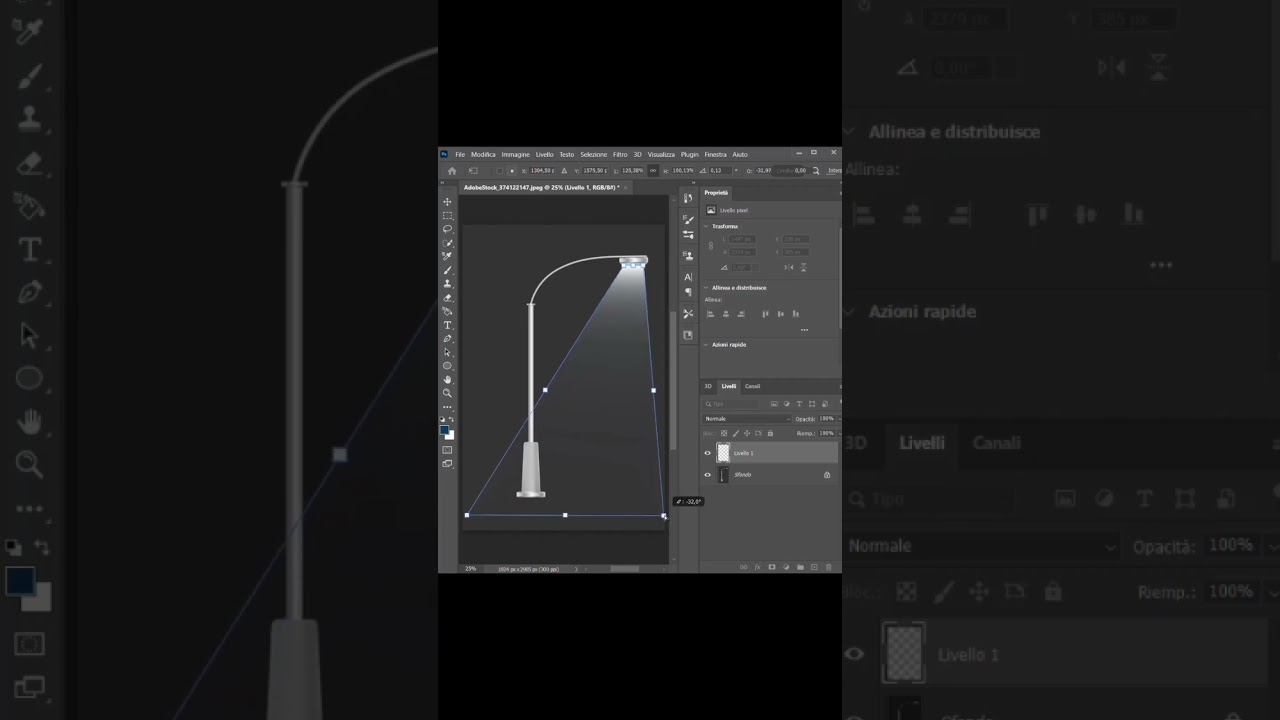
Task: Select the Pen tool
Action: coord(447,338)
